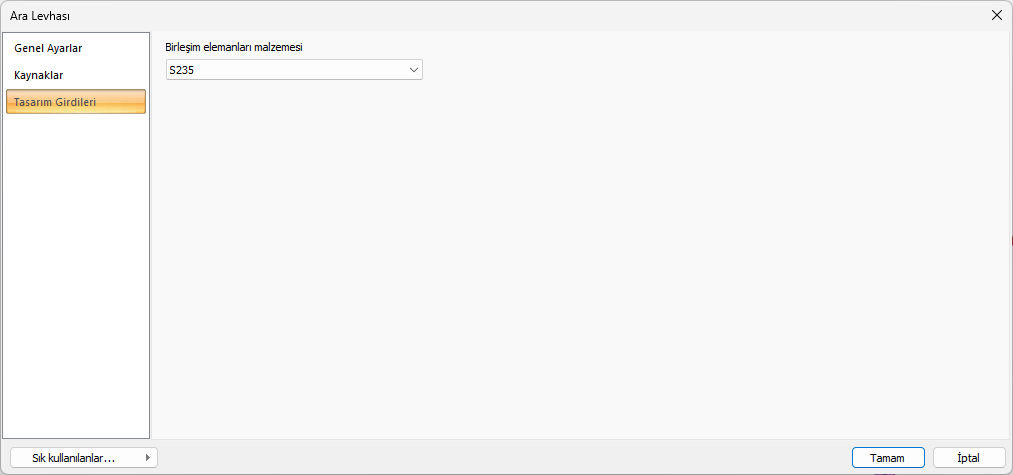Open the S235 material combo box
This screenshot has width=1013, height=475.
[x=293, y=70]
